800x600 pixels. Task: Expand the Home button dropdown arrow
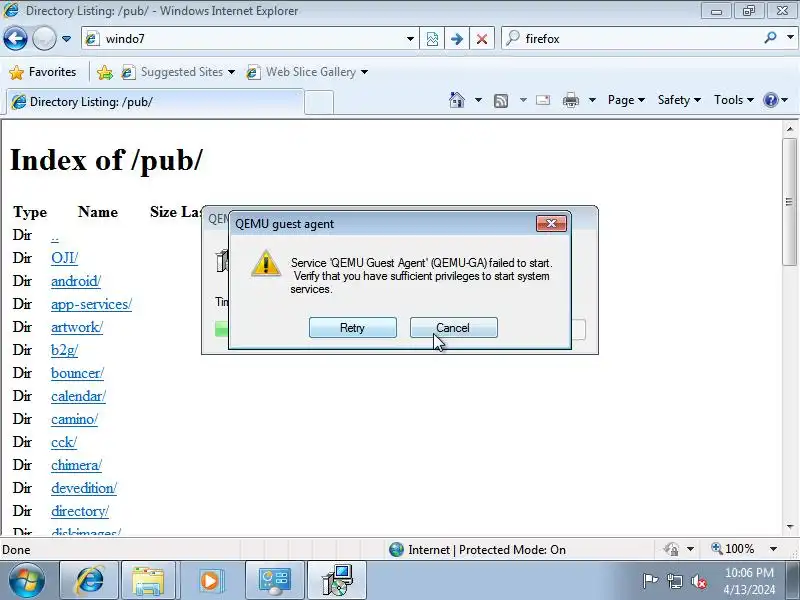pos(478,100)
